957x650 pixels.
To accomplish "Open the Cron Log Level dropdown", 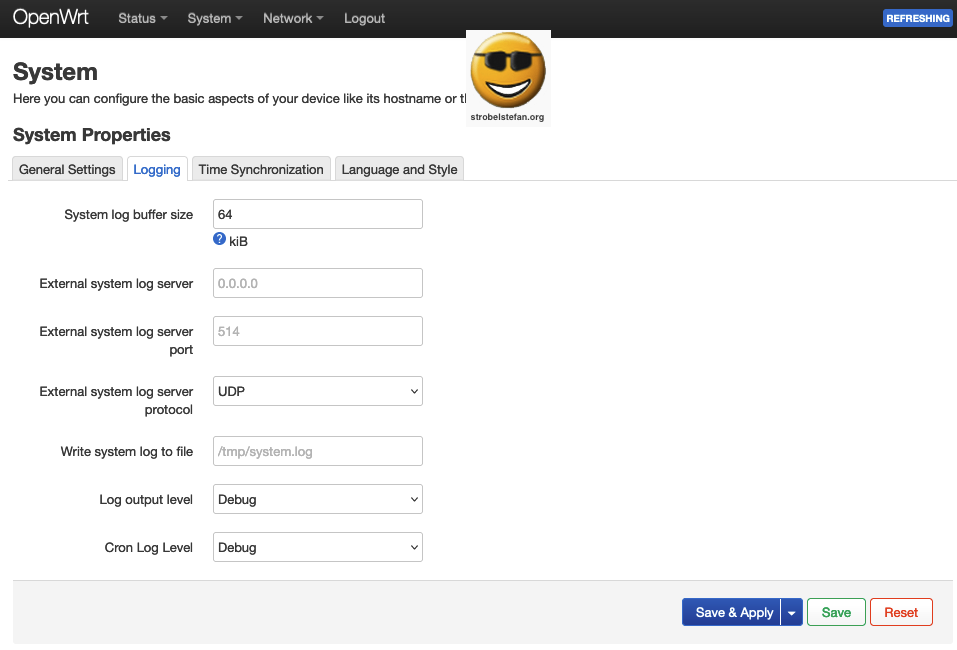I will (317, 547).
